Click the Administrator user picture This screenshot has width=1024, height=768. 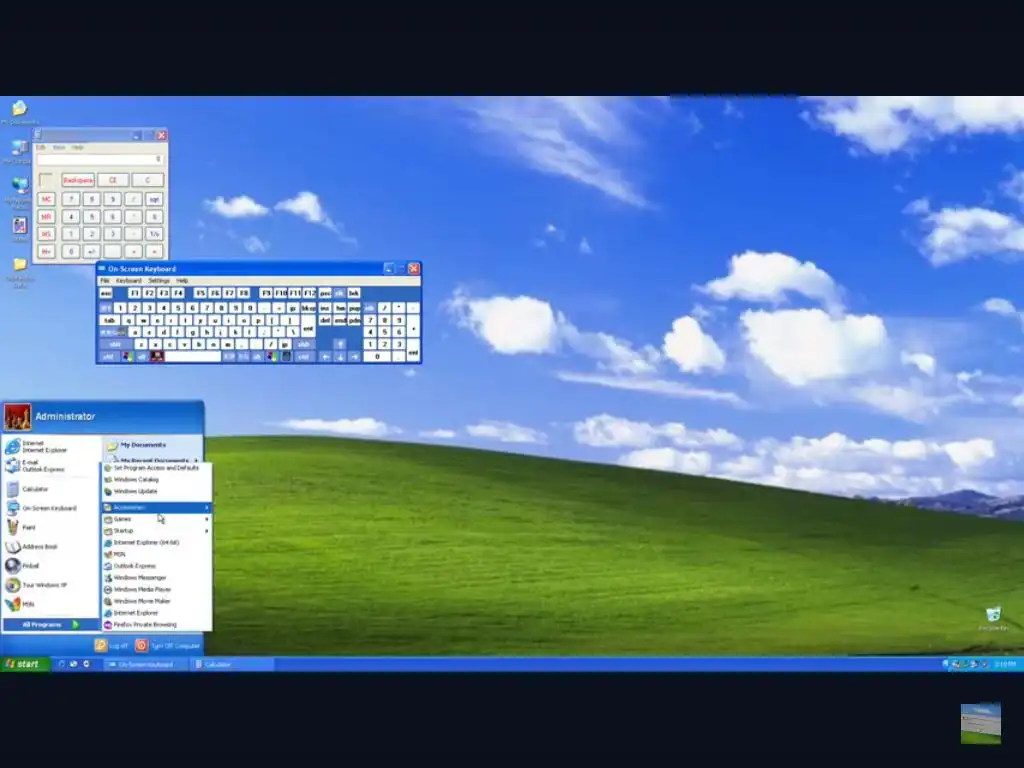tap(18, 417)
